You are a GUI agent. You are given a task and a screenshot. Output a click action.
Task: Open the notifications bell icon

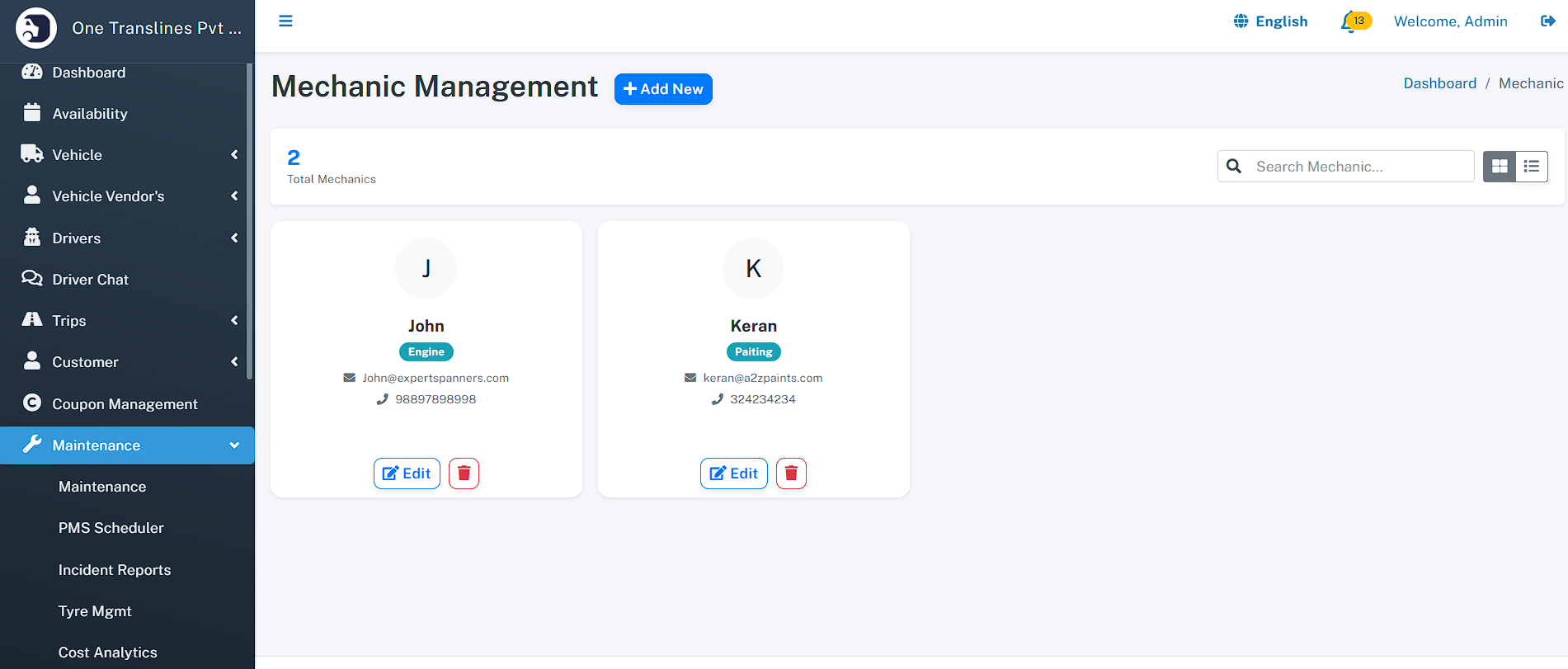coord(1349,22)
